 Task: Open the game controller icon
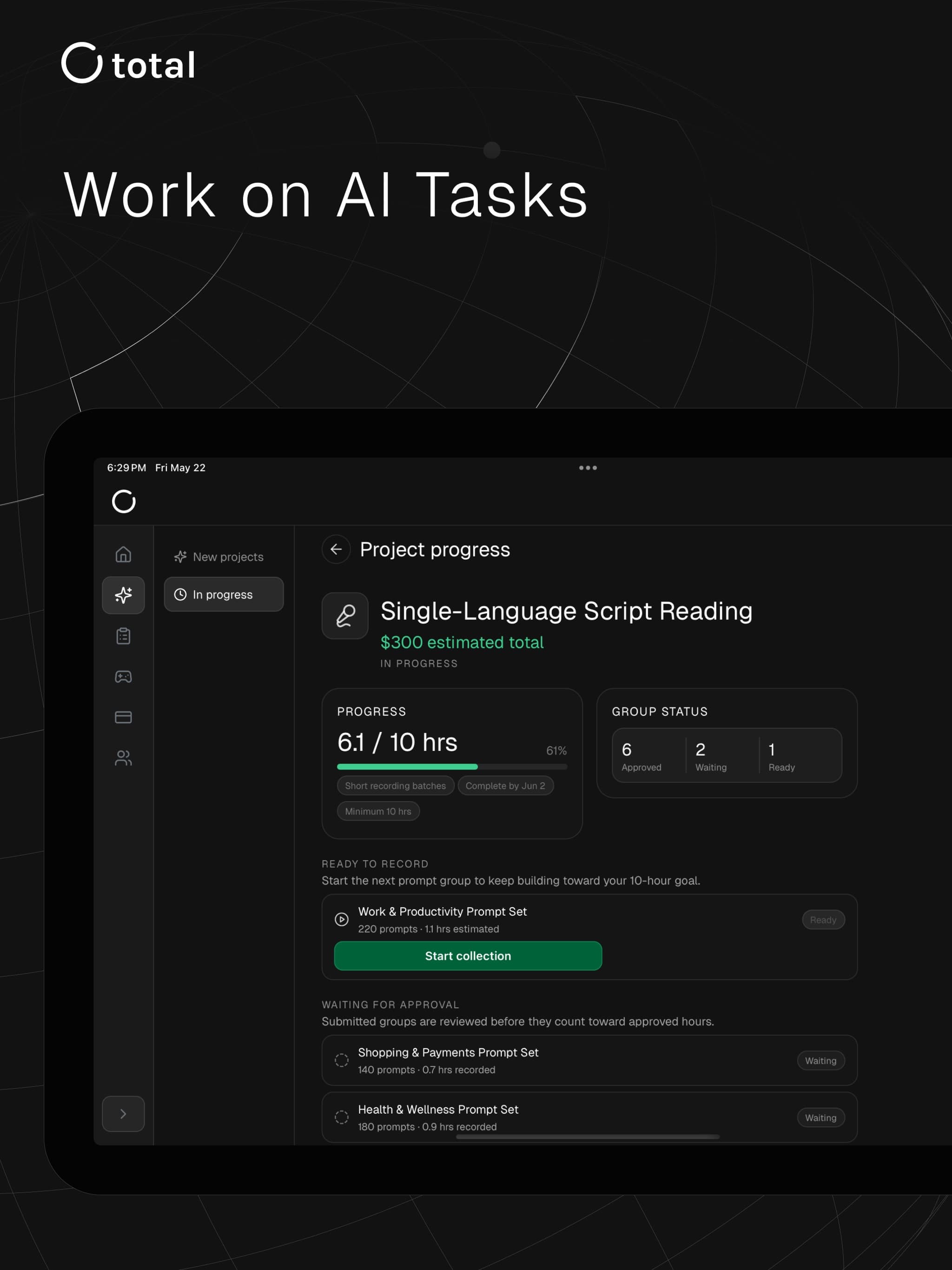(x=123, y=676)
